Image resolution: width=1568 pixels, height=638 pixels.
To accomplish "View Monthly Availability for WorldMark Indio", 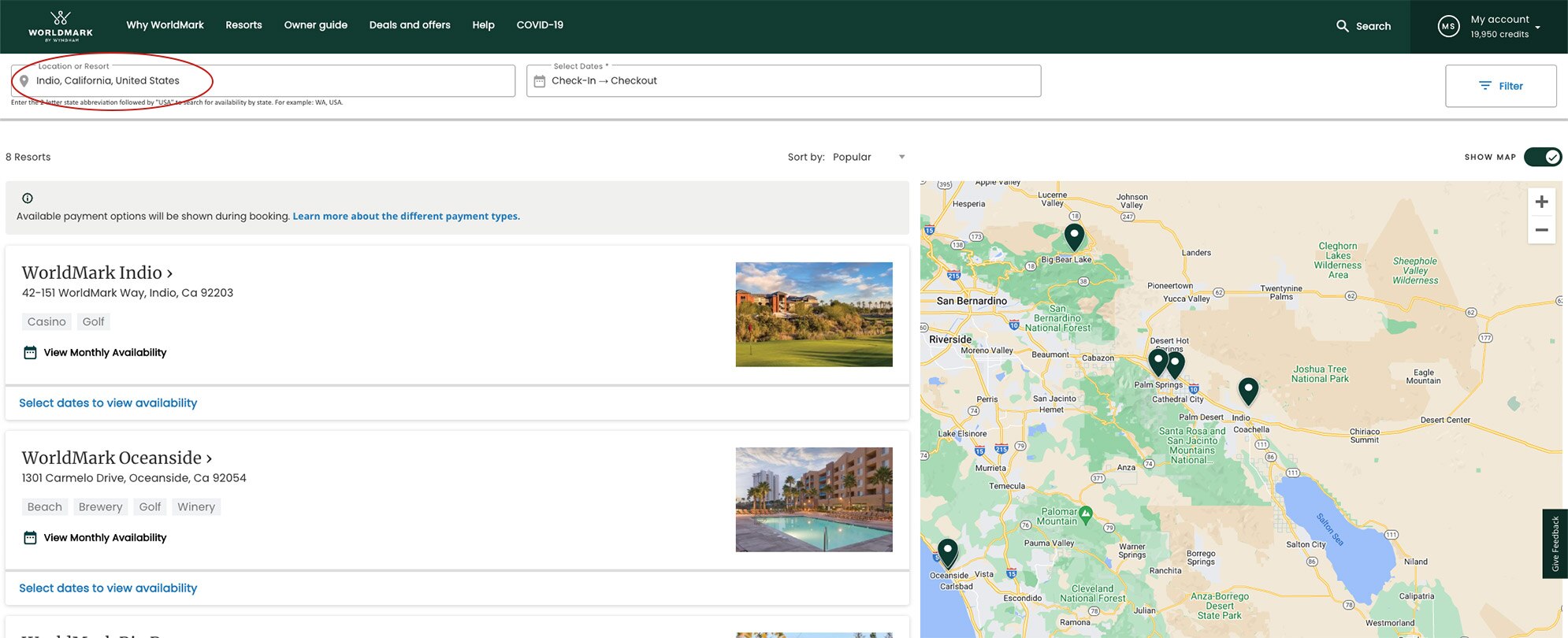I will (x=105, y=353).
